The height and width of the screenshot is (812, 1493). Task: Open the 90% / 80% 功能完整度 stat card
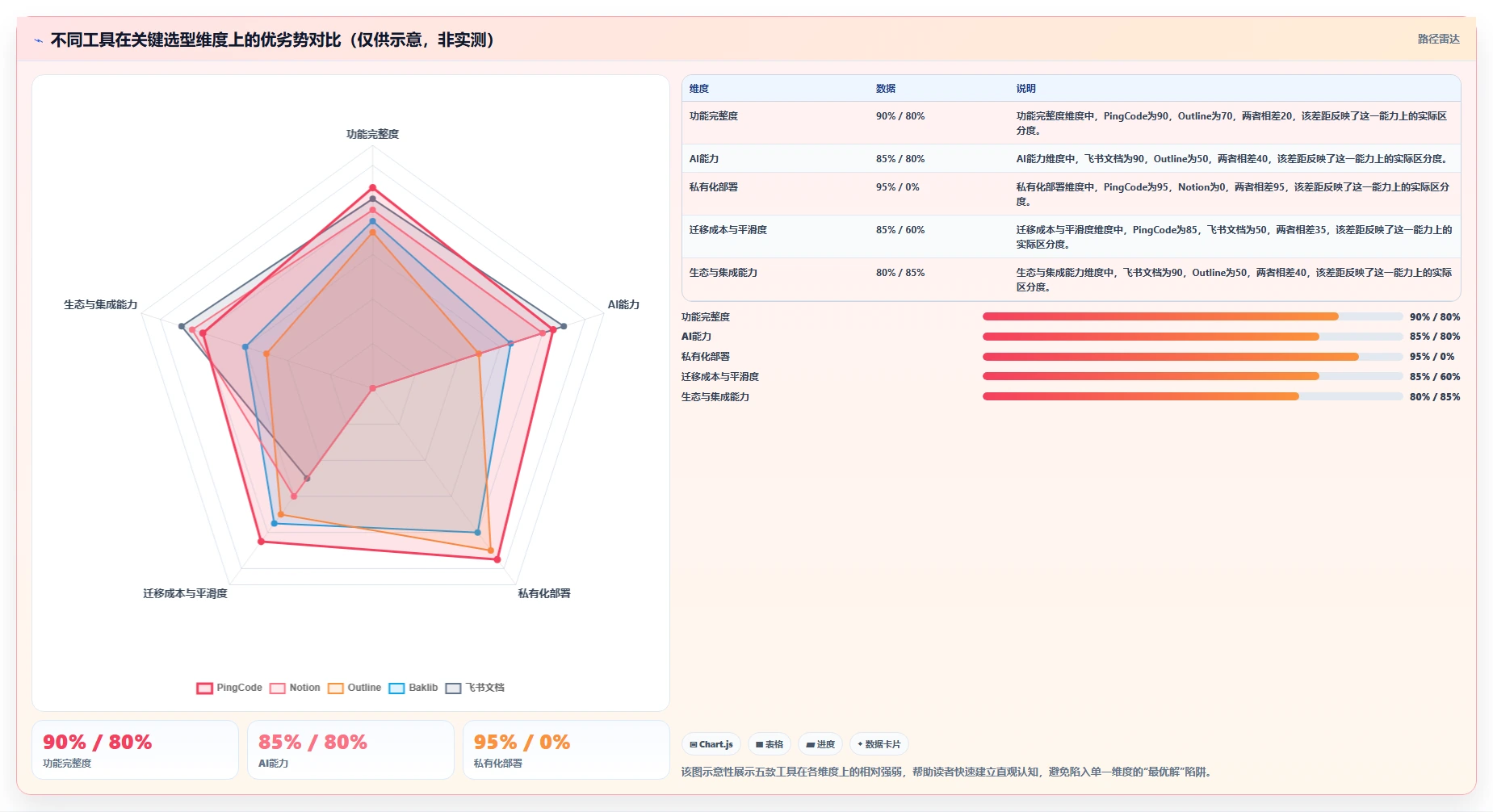coord(135,750)
